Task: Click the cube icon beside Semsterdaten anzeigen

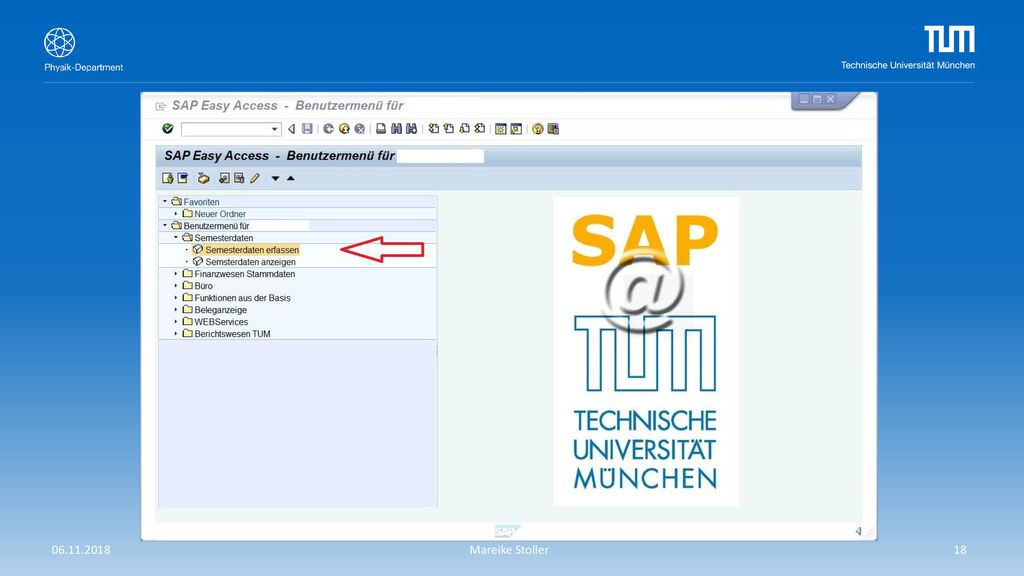Action: (x=198, y=261)
